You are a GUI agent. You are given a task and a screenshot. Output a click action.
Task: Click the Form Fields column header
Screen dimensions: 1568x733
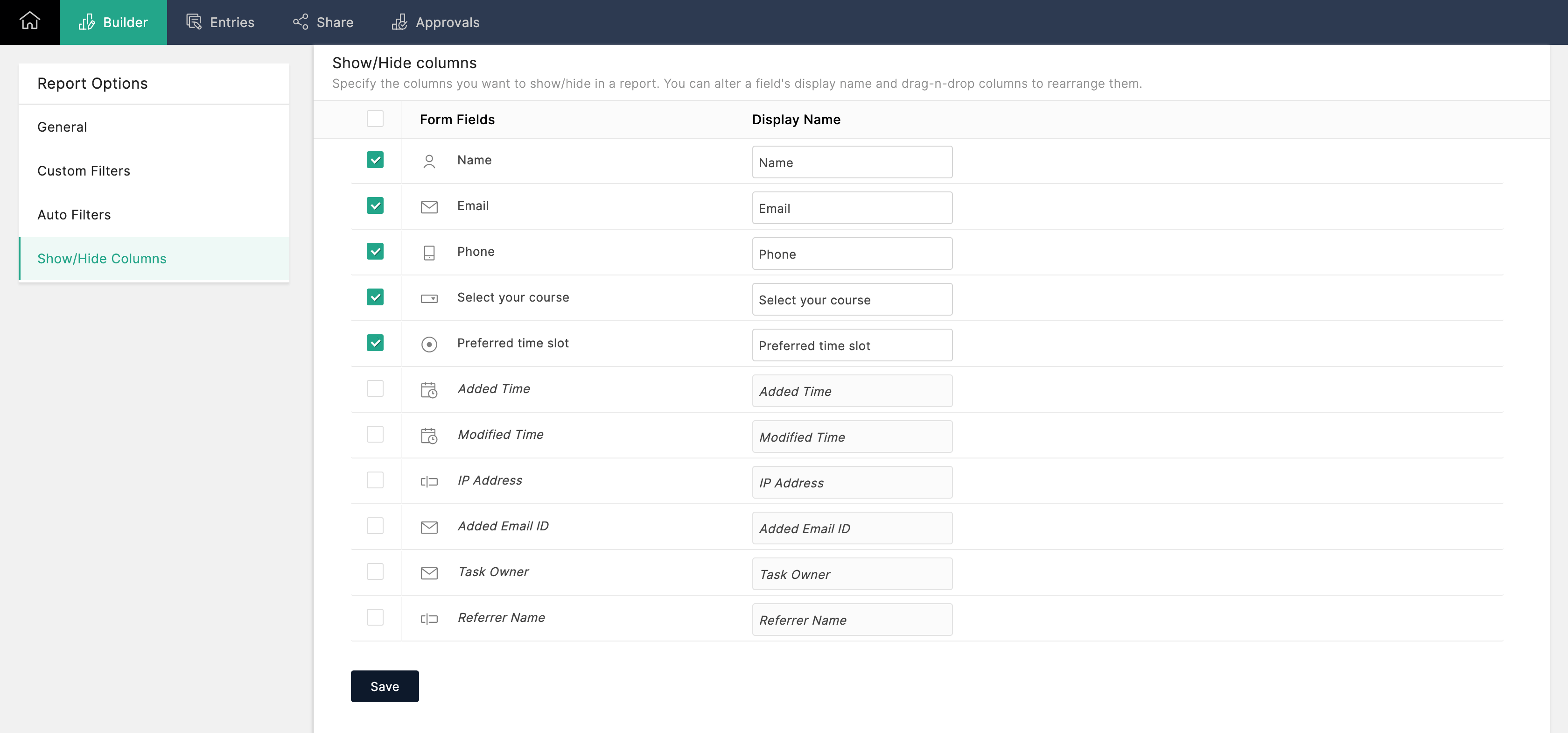pyautogui.click(x=457, y=120)
